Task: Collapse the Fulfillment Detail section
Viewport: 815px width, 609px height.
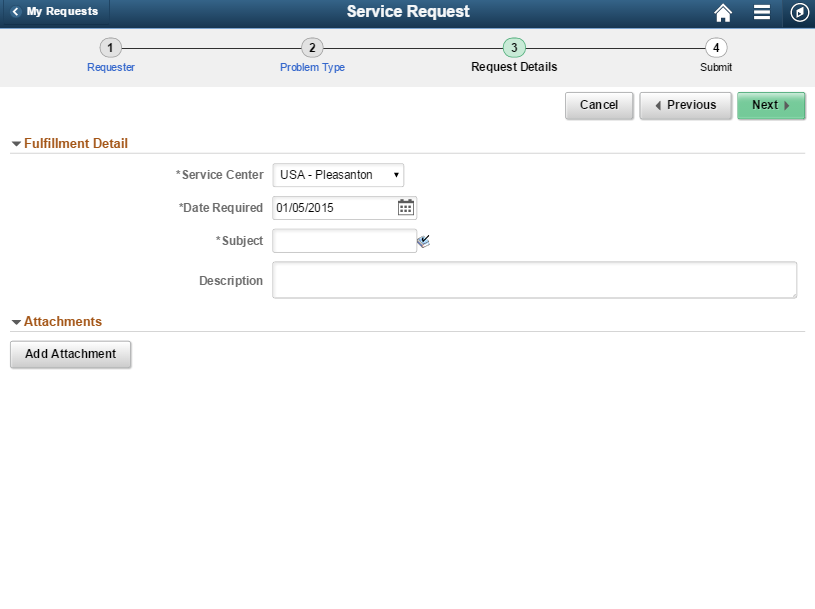Action: point(14,143)
